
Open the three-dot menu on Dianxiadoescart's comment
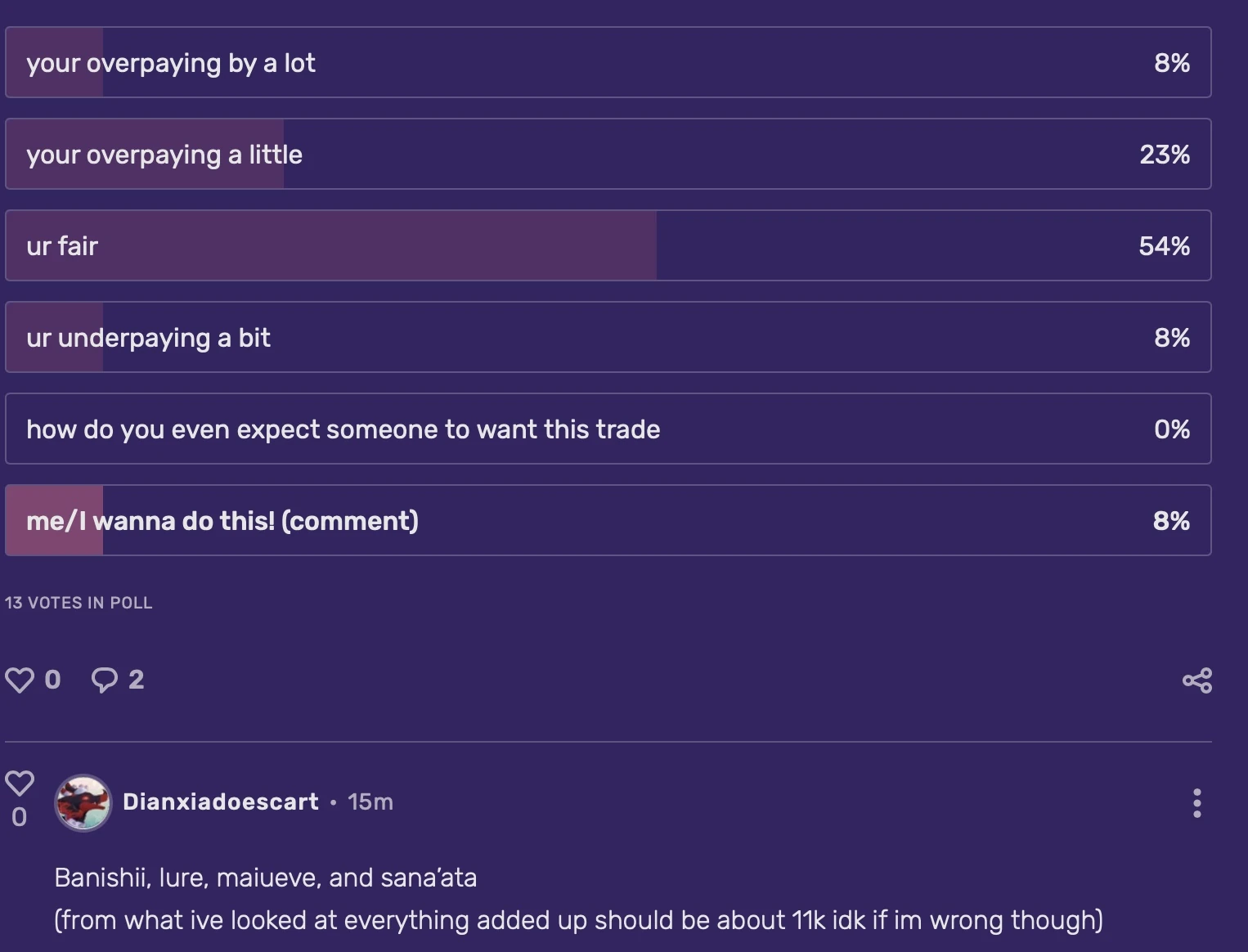point(1197,803)
